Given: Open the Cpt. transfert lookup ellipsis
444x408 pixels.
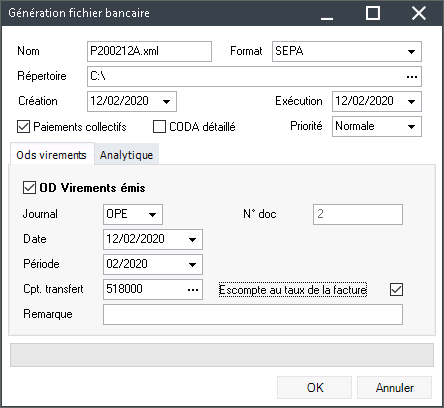Looking at the screenshot, I should click(193, 290).
